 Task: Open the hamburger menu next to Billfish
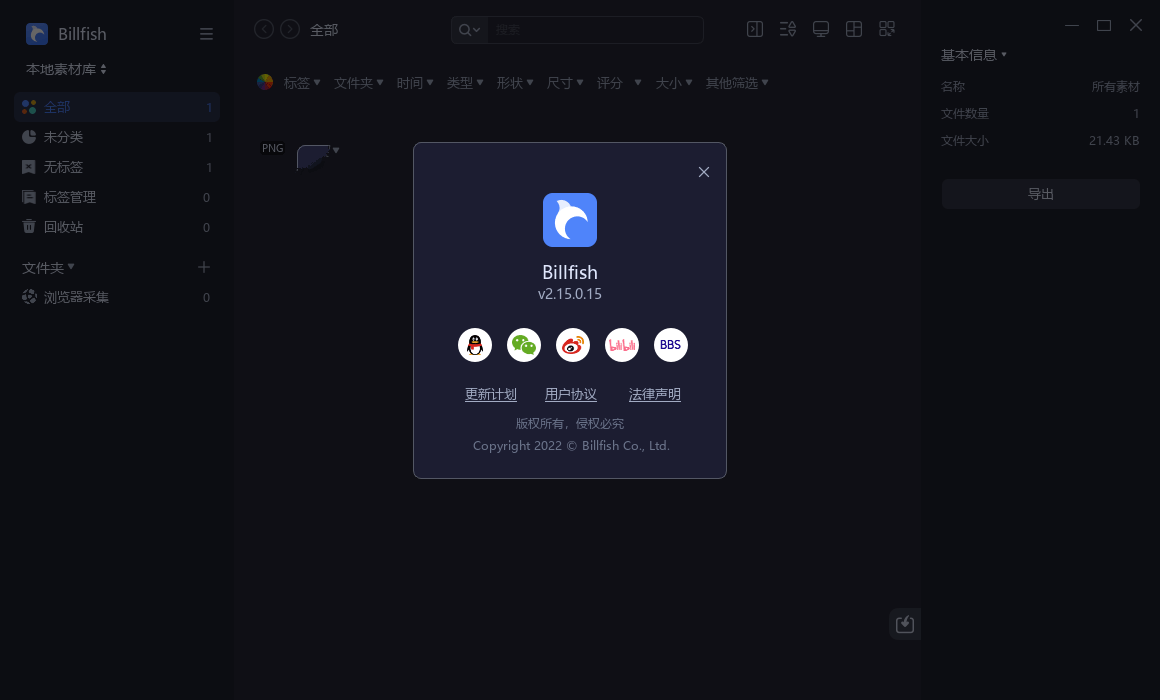206,33
